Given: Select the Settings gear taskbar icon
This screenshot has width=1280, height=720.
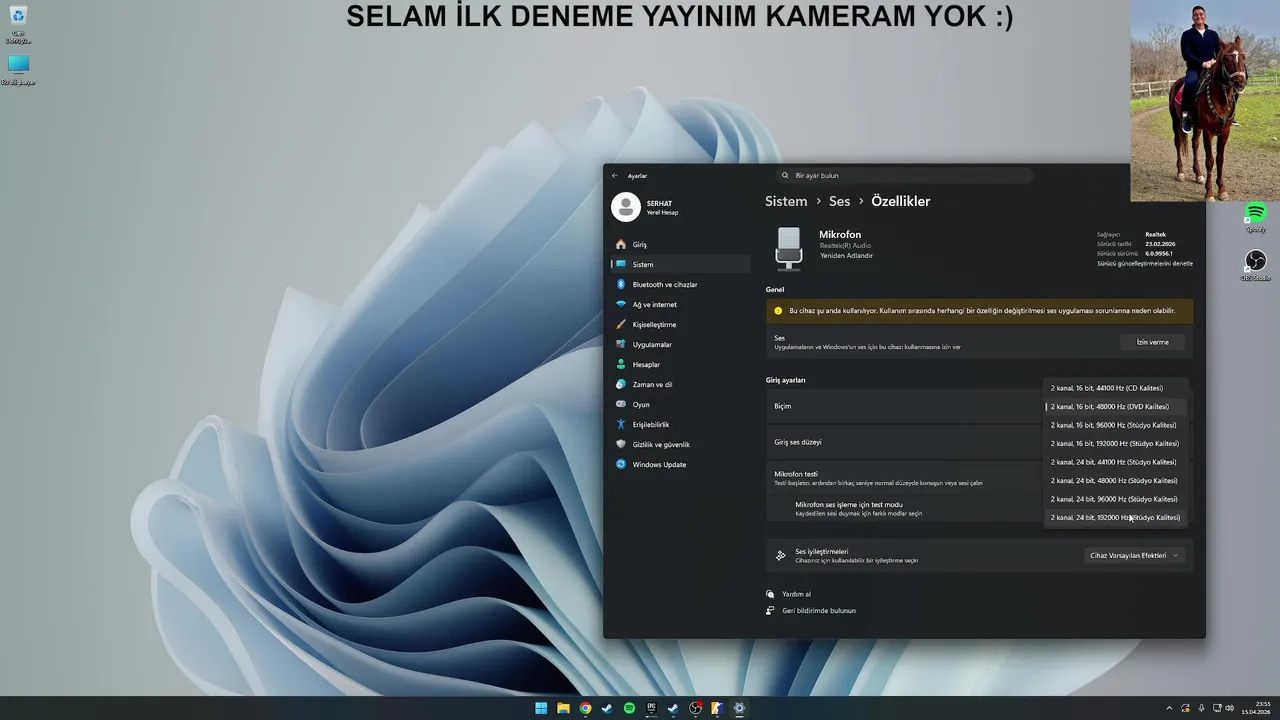Looking at the screenshot, I should coord(739,708).
